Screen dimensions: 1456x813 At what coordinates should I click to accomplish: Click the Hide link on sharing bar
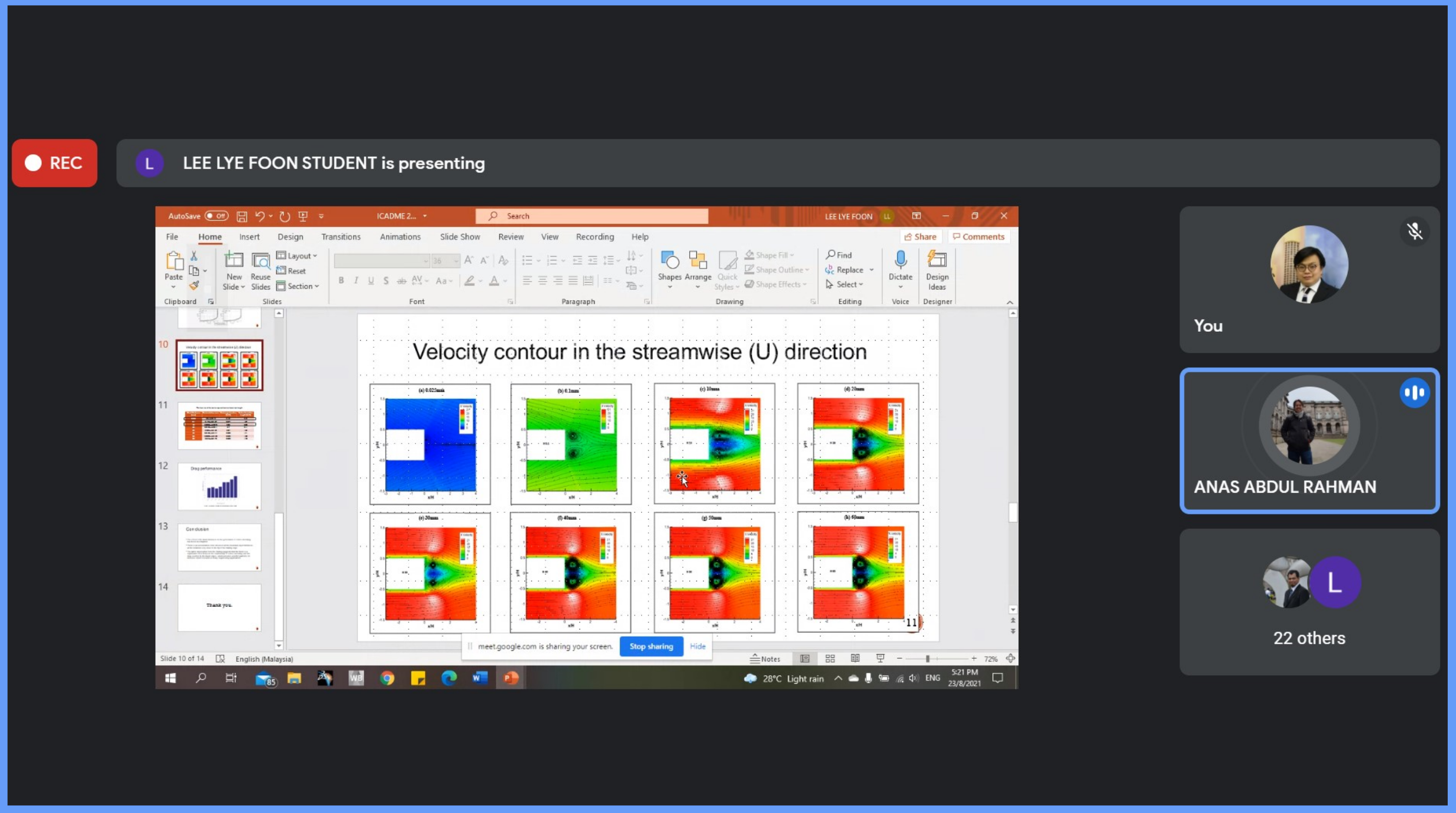coord(697,646)
